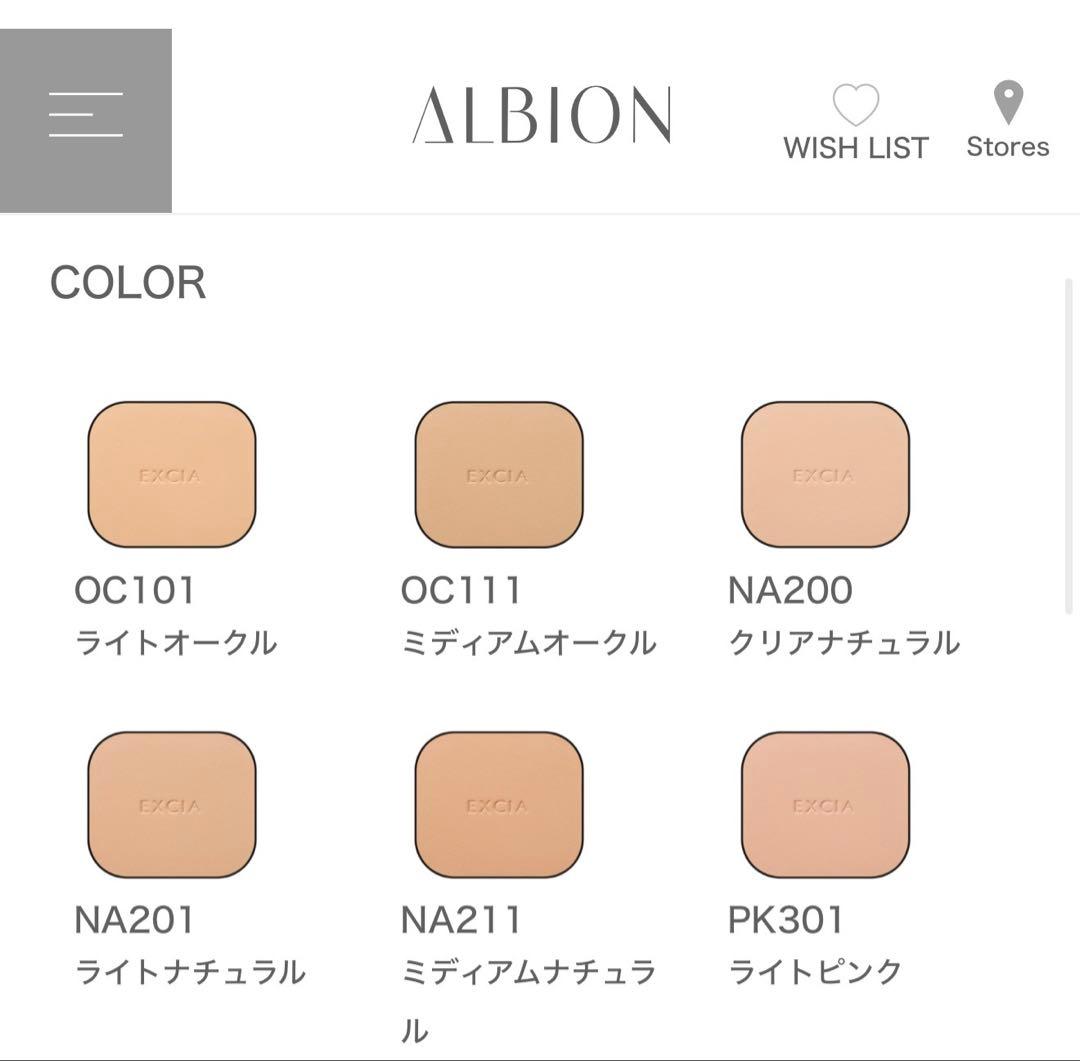Tap the Stores location pin icon
Screen dimensions: 1080x1061
pyautogui.click(x=1008, y=103)
